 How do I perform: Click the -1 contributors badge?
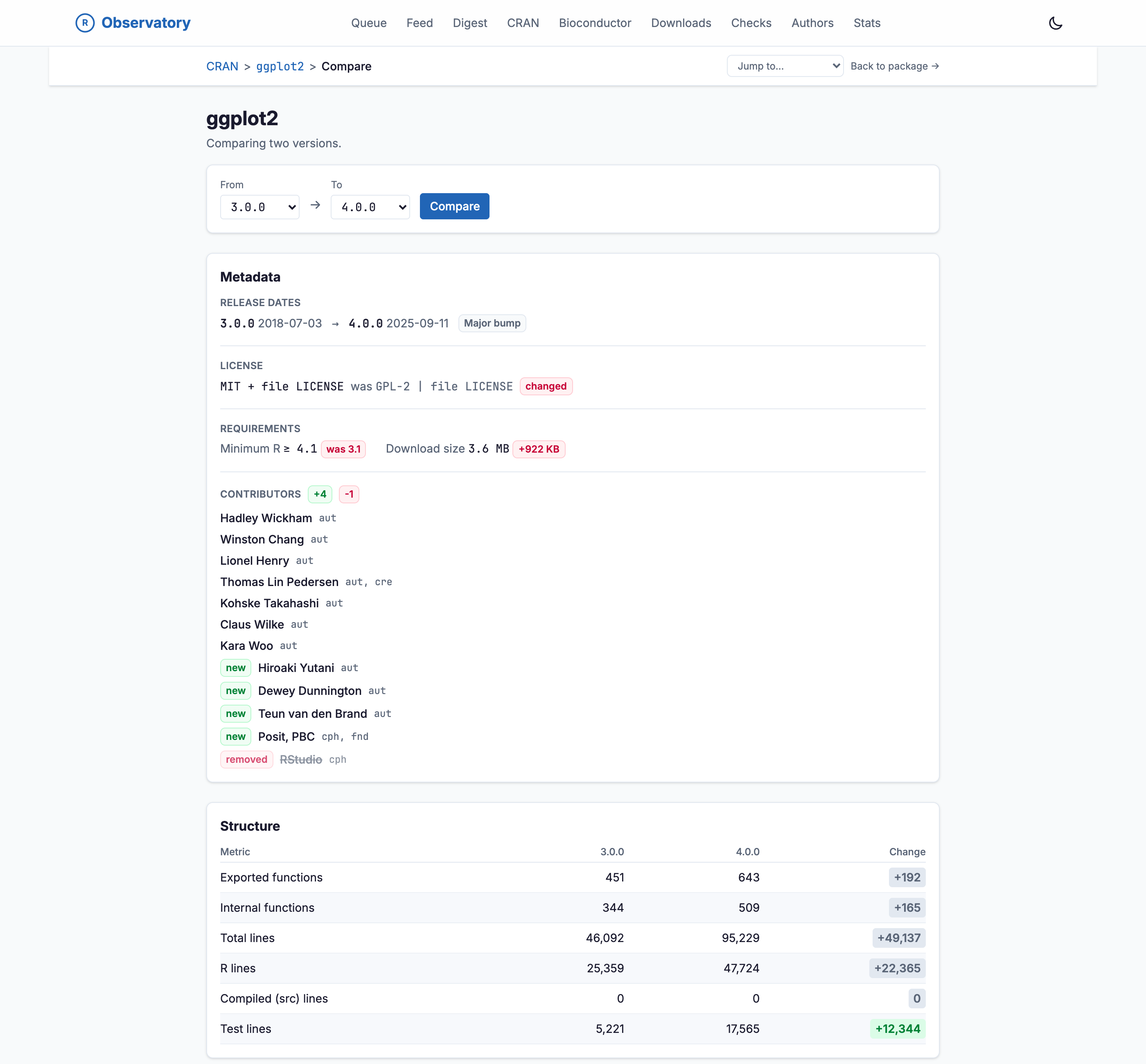349,494
